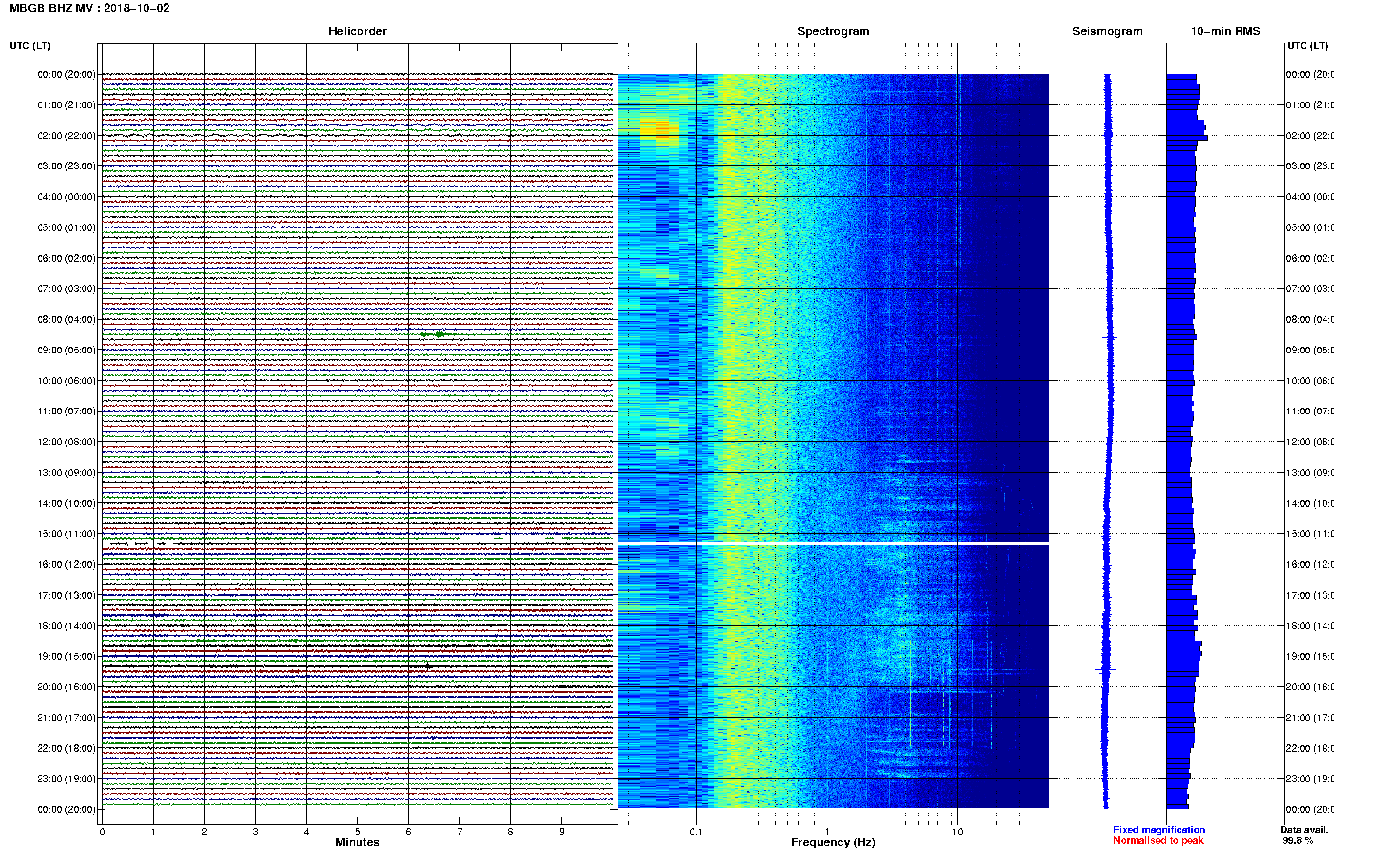Click the 'UTC (LT)' label at top left
The height and width of the screenshot is (868, 1389).
point(30,46)
